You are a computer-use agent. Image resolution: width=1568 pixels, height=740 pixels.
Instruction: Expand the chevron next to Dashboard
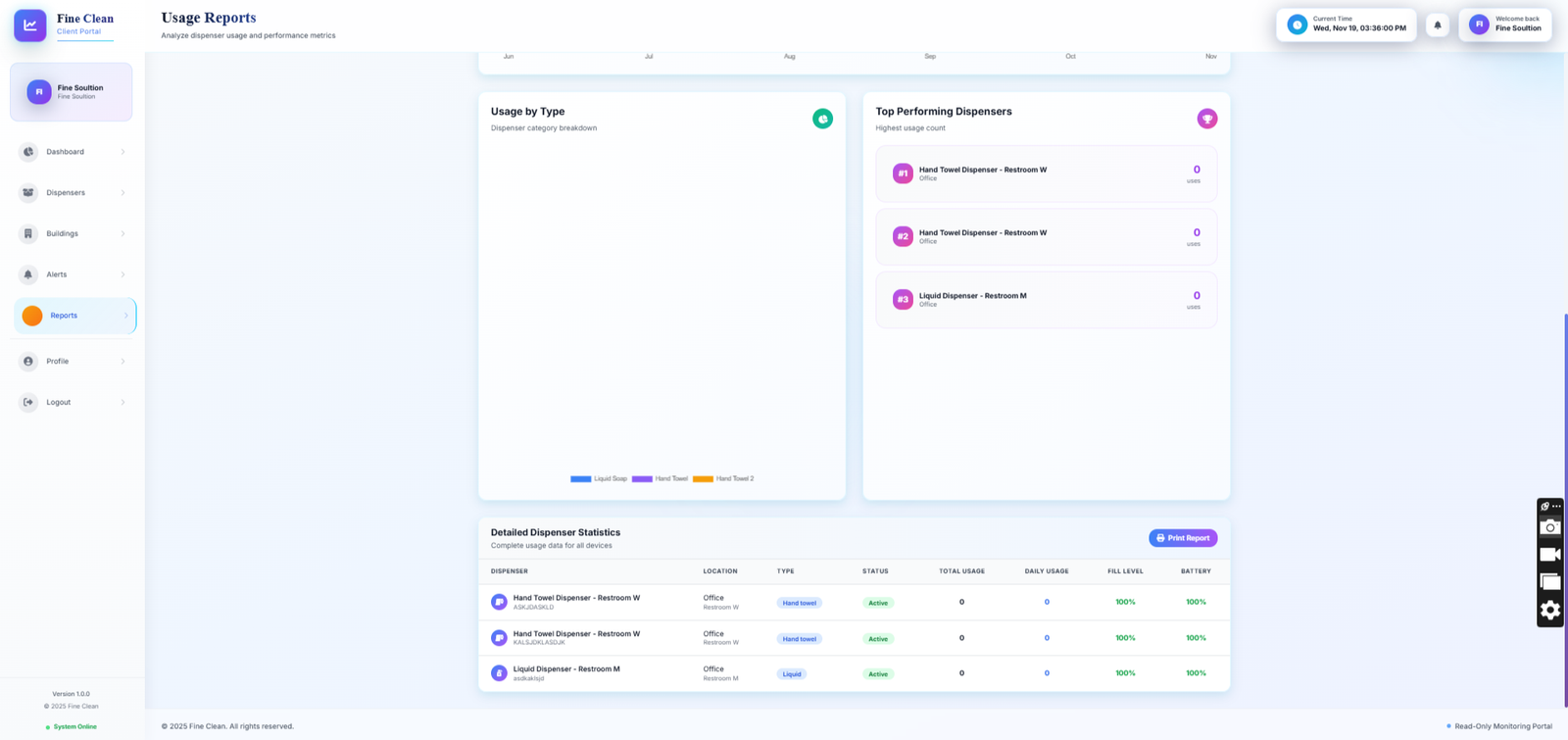(122, 152)
